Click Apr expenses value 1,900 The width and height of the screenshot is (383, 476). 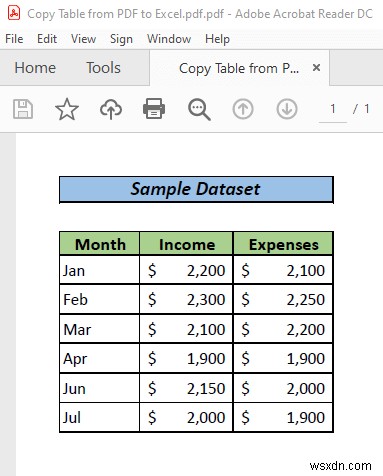306,359
